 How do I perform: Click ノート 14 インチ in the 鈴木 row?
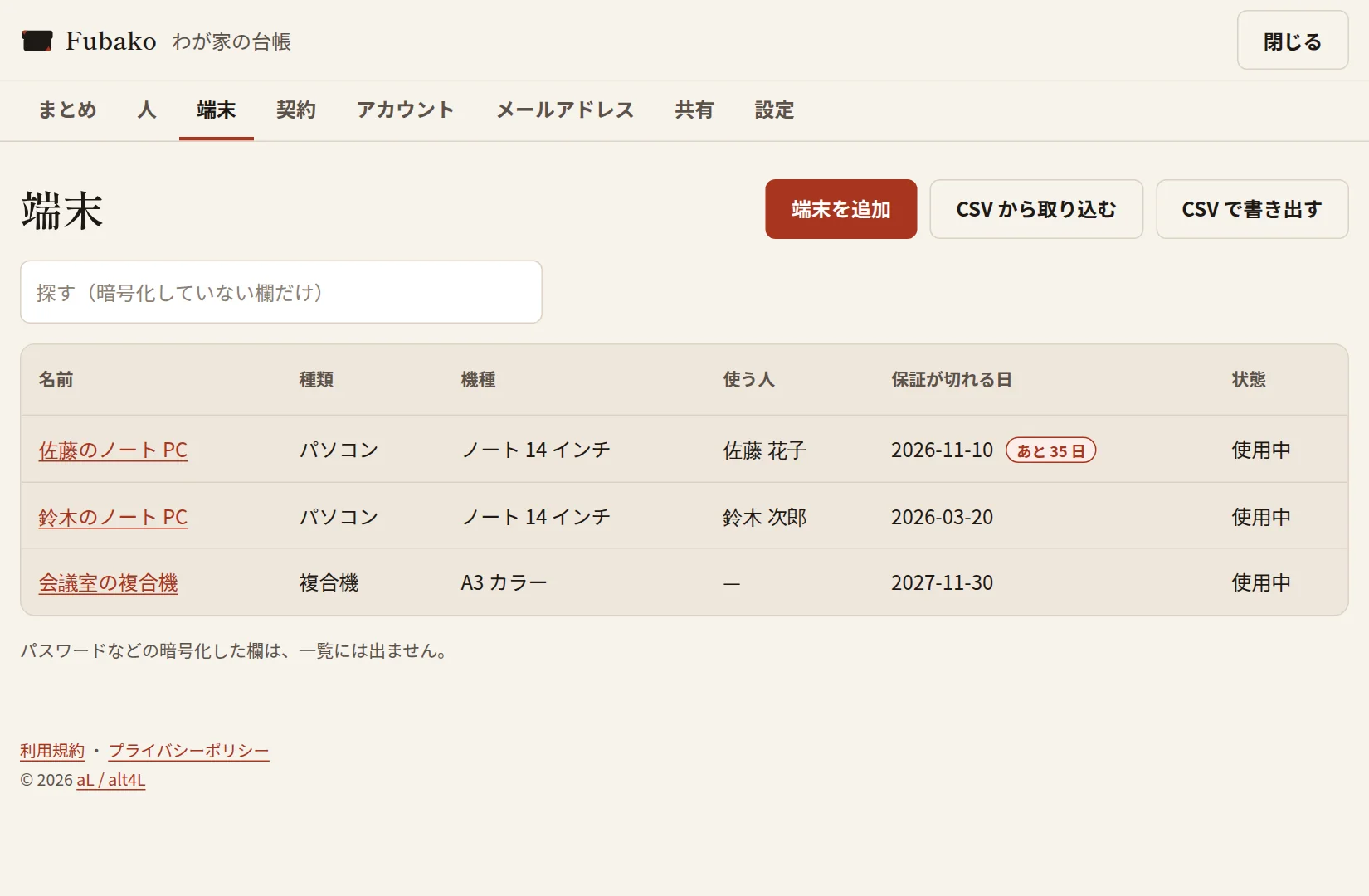tap(536, 517)
